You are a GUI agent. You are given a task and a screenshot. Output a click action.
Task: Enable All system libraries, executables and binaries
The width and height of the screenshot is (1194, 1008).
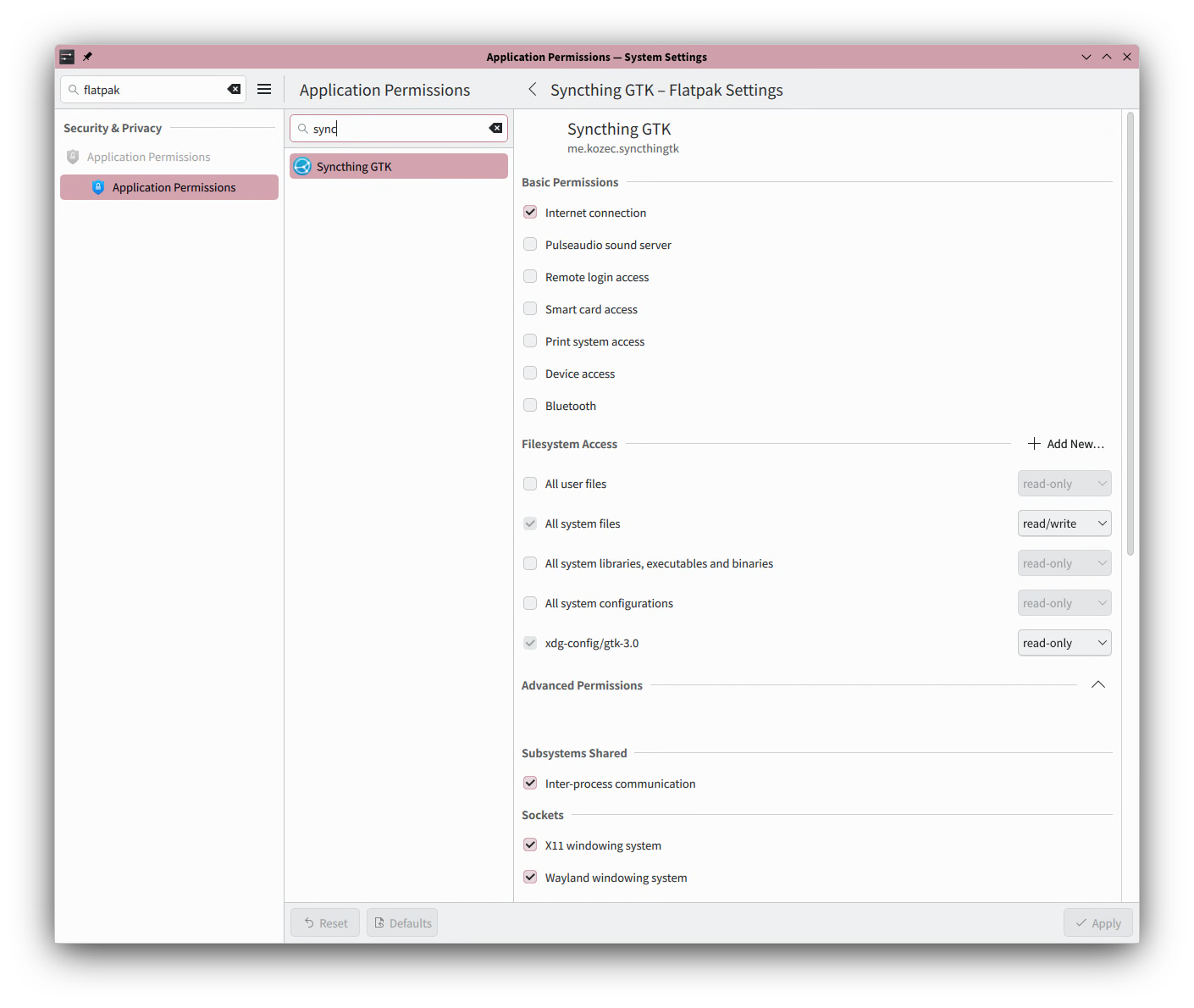(x=530, y=563)
